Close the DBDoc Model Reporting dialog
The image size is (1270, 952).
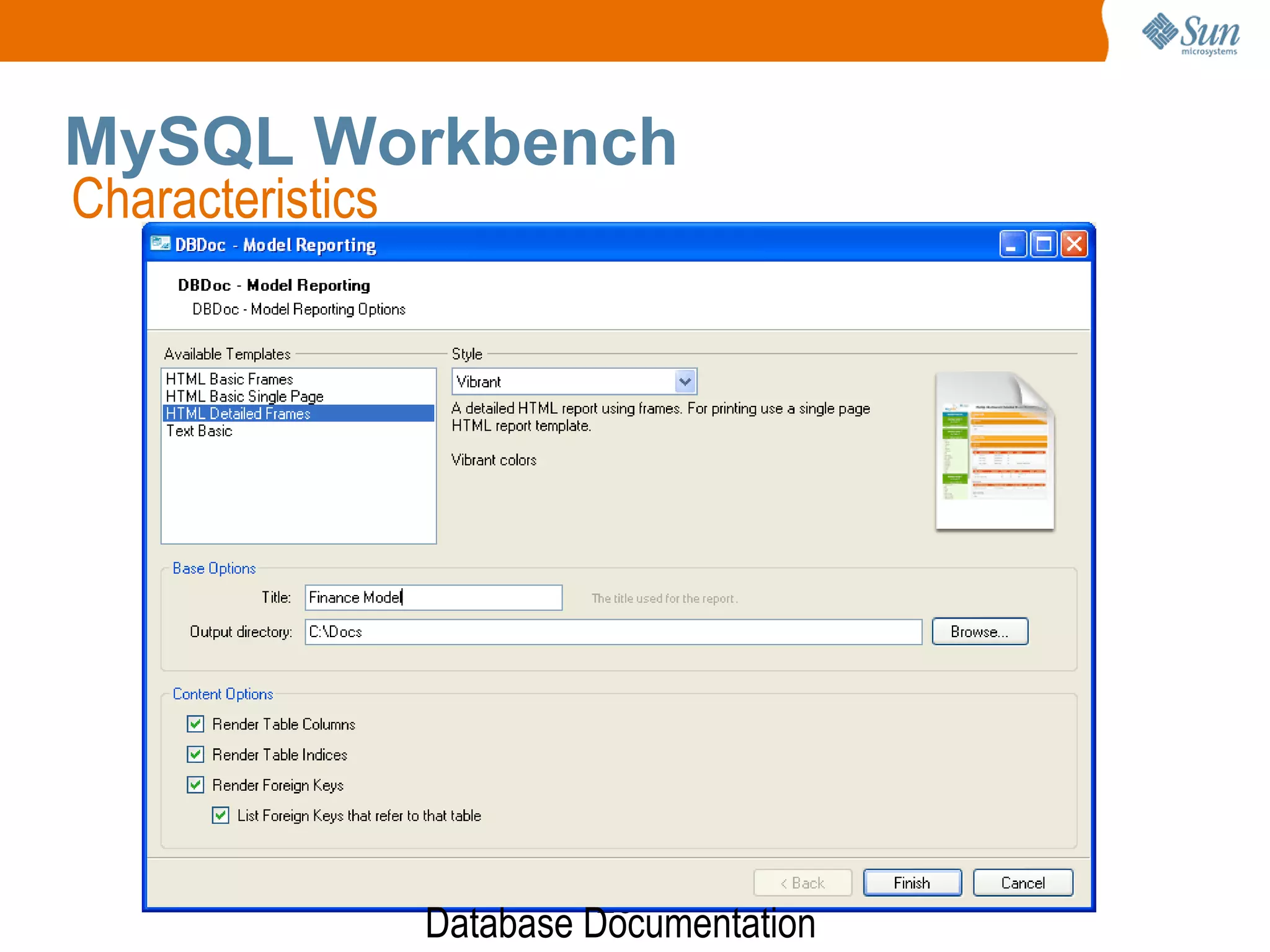[1075, 244]
